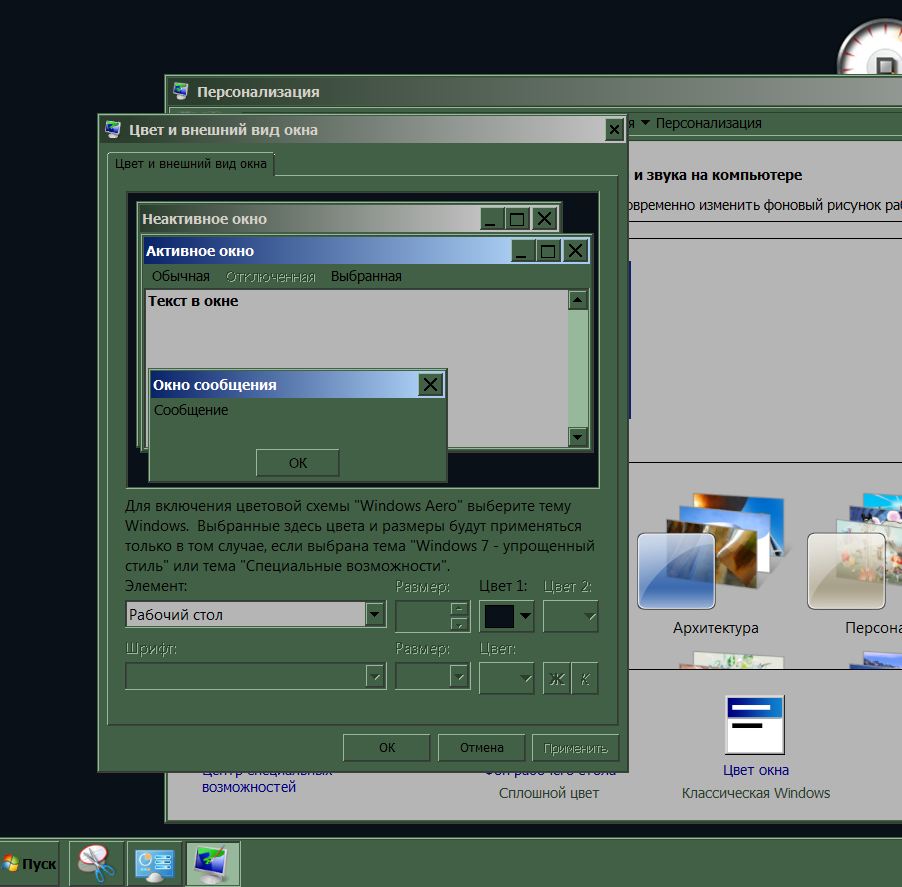Open the disabled Цвет 2 color dropdown
The height and width of the screenshot is (887, 902).
[x=570, y=615]
